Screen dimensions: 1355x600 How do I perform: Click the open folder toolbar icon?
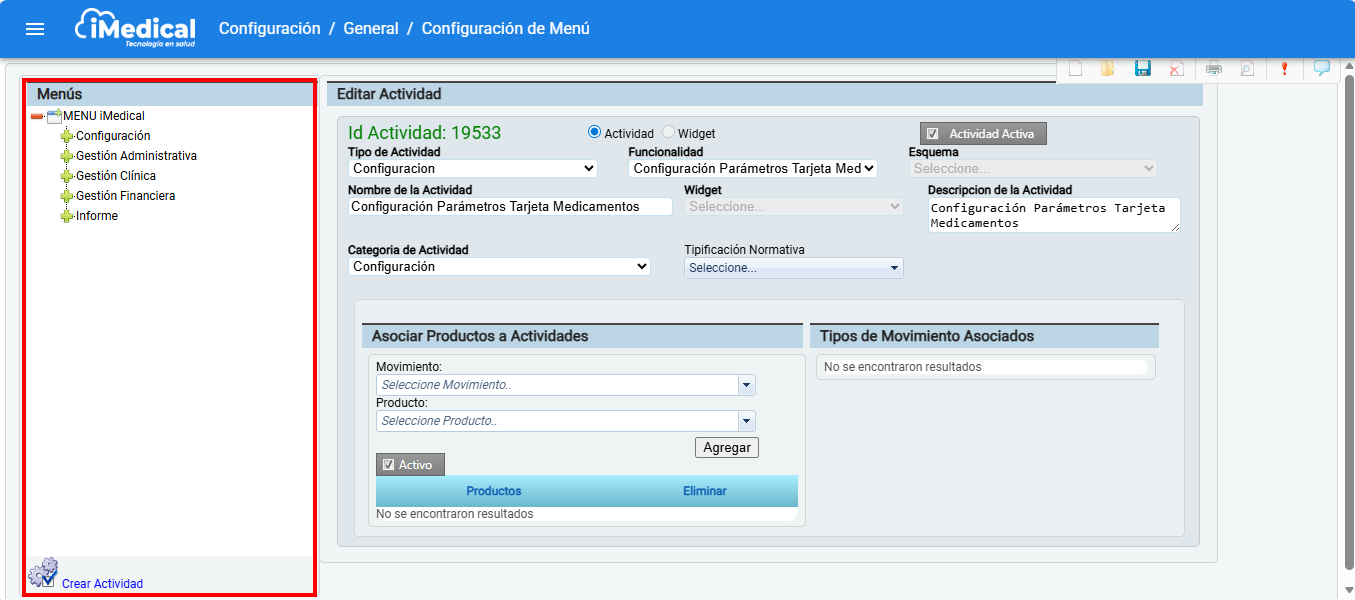pos(1108,68)
